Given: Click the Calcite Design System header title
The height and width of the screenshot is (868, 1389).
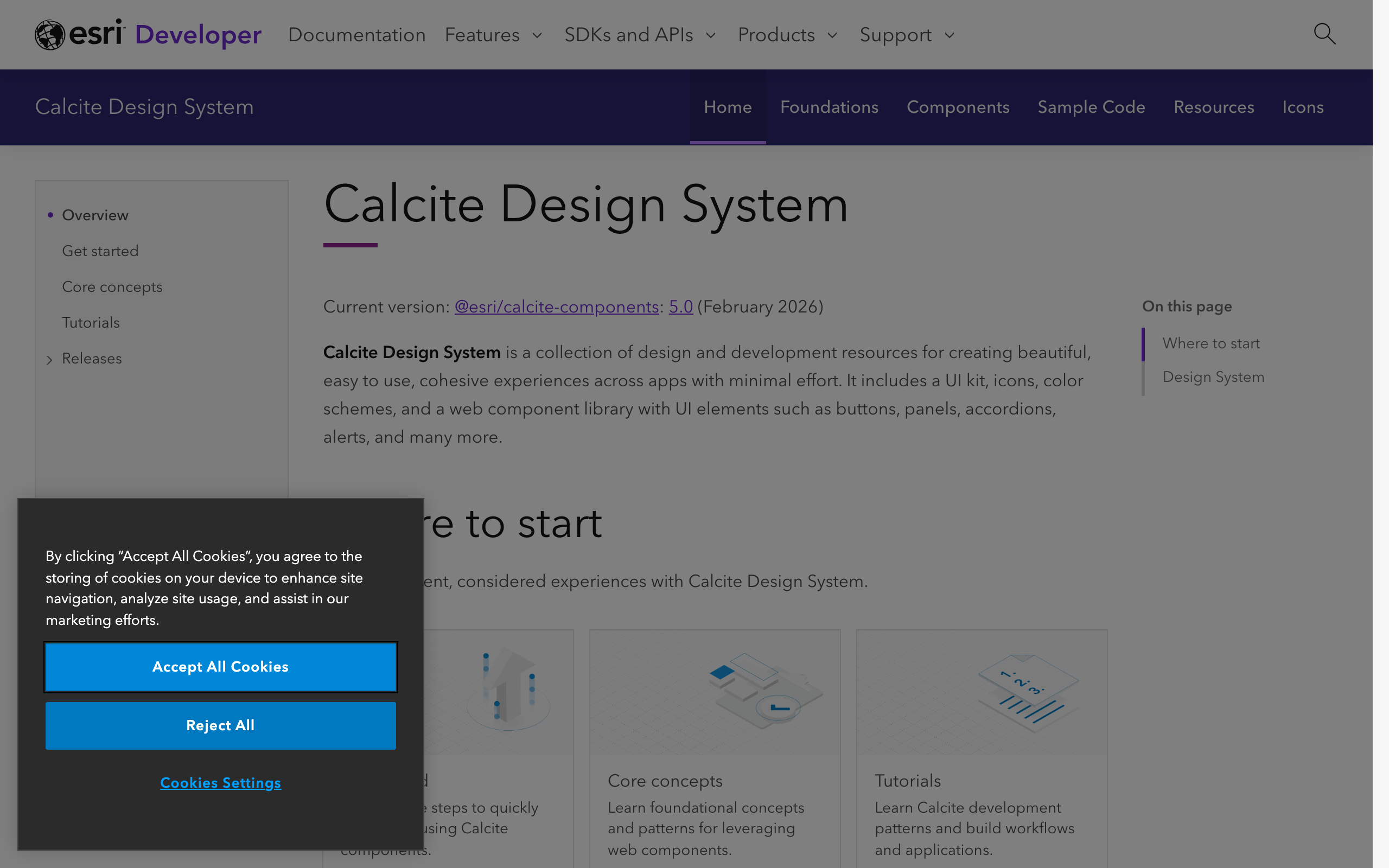Looking at the screenshot, I should click(x=144, y=107).
